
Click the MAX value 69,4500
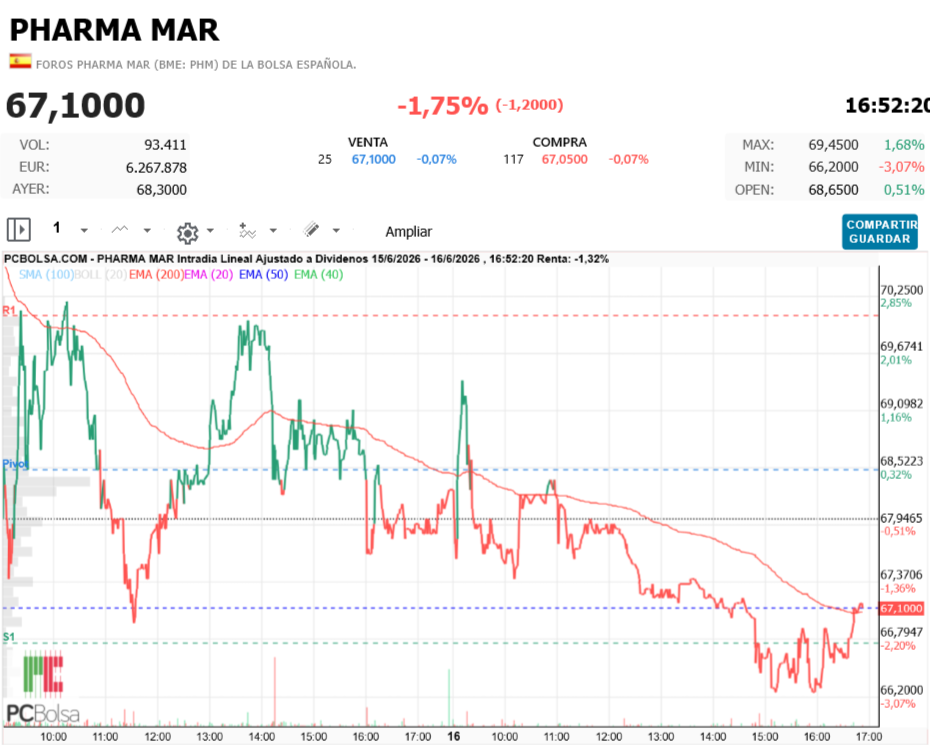coord(833,145)
